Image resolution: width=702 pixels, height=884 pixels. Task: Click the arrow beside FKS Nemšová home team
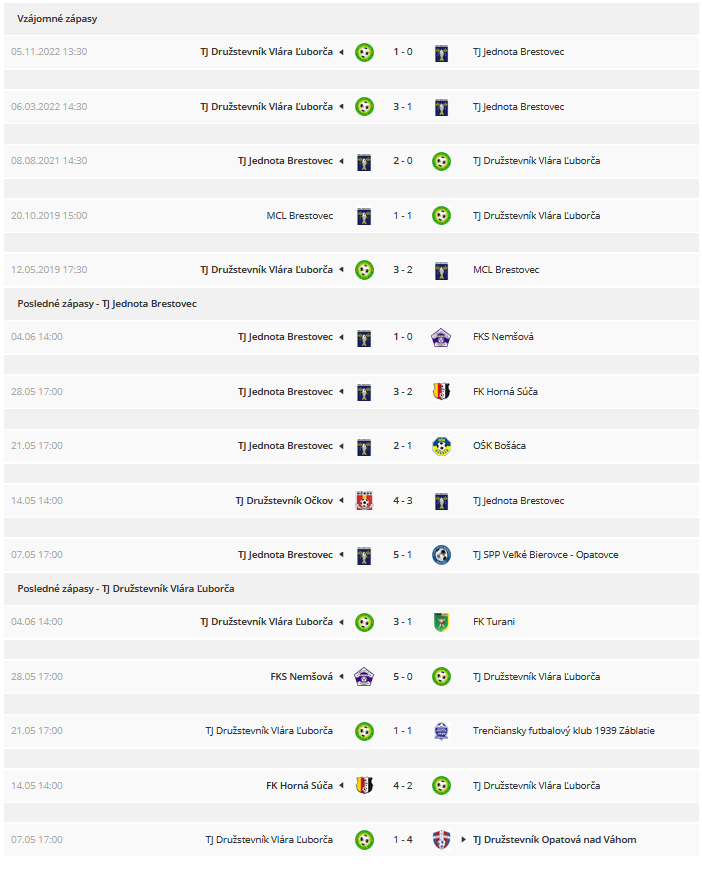(341, 677)
